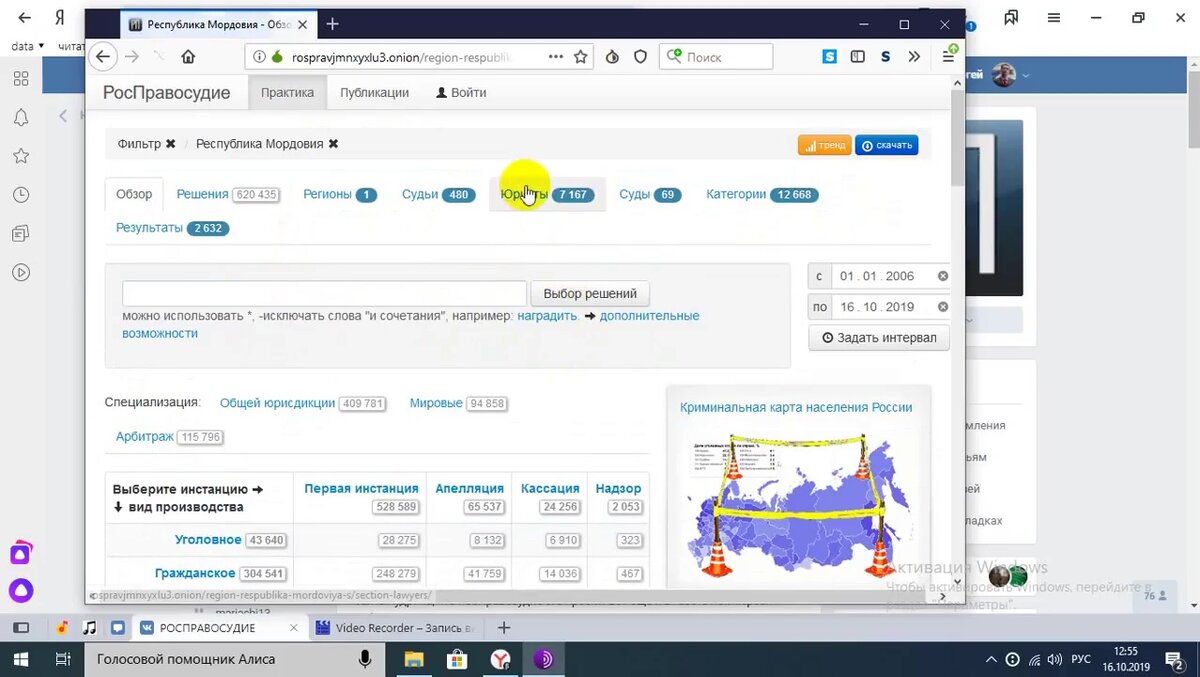Click the decision search text field
The height and width of the screenshot is (677, 1200).
coord(324,294)
